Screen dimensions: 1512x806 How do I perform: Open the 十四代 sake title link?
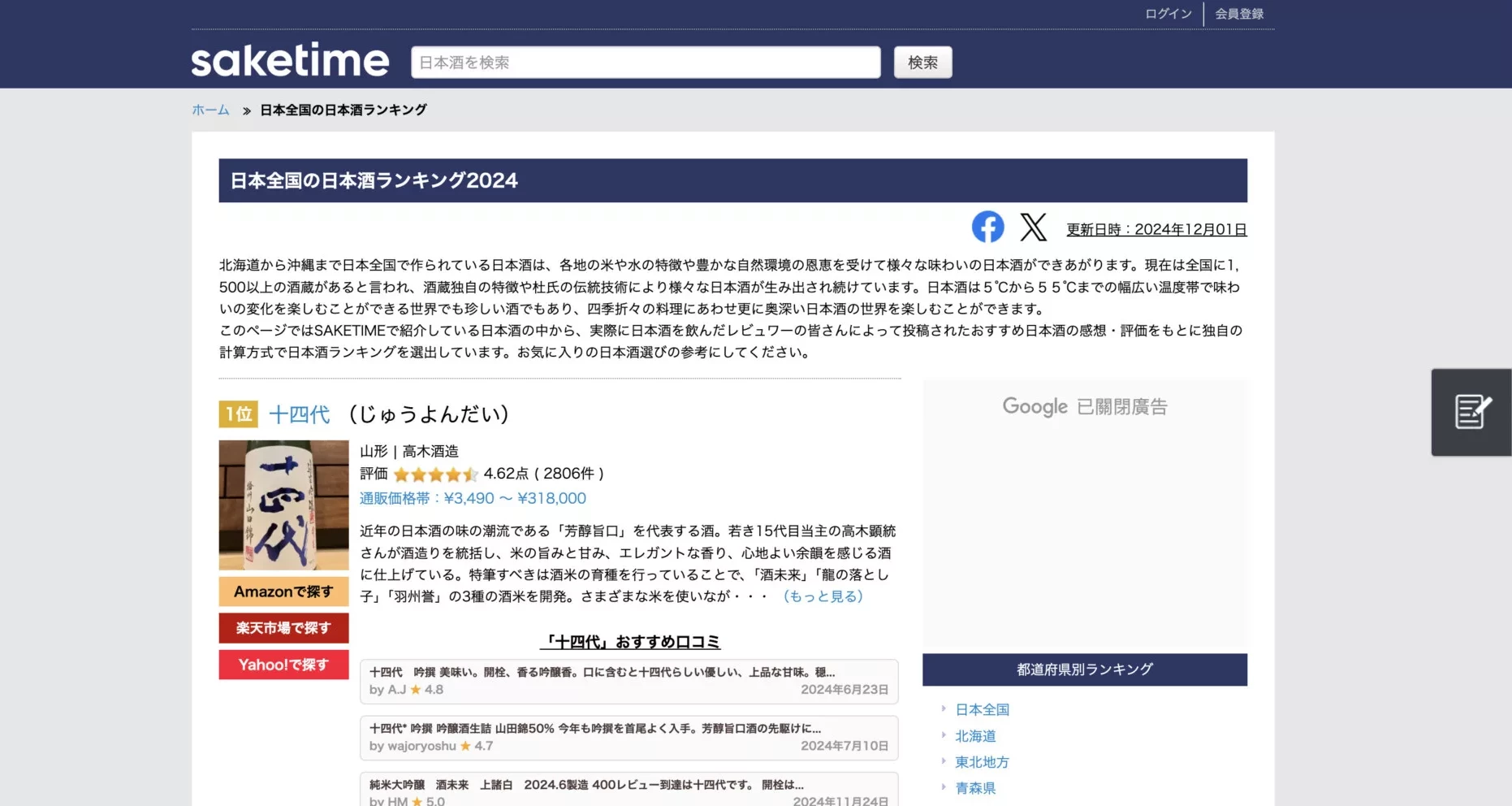pyautogui.click(x=300, y=414)
